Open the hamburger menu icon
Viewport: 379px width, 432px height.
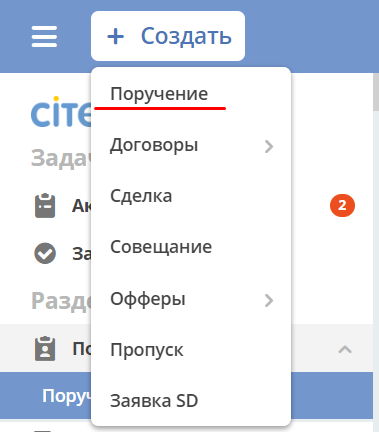pos(44,36)
